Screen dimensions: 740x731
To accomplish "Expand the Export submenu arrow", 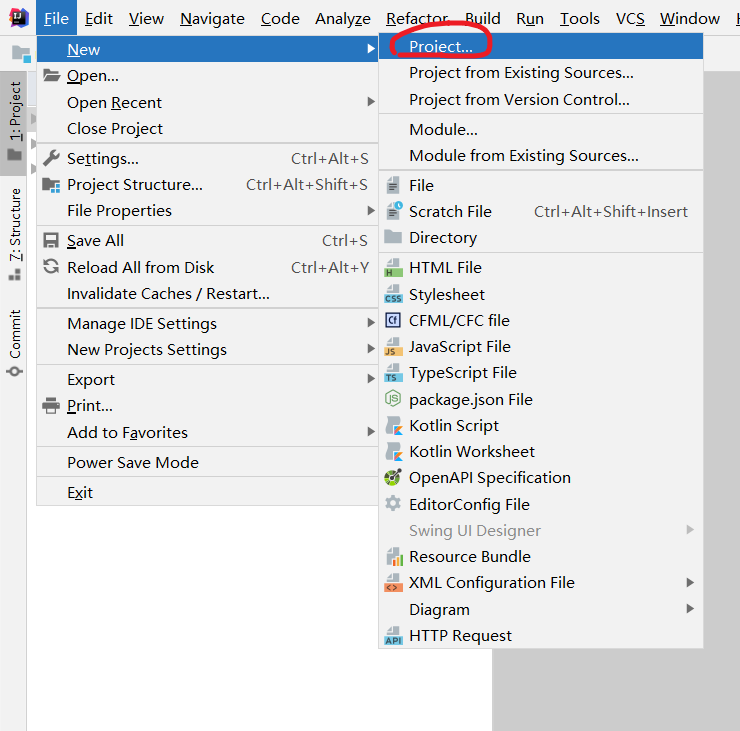I will point(371,379).
